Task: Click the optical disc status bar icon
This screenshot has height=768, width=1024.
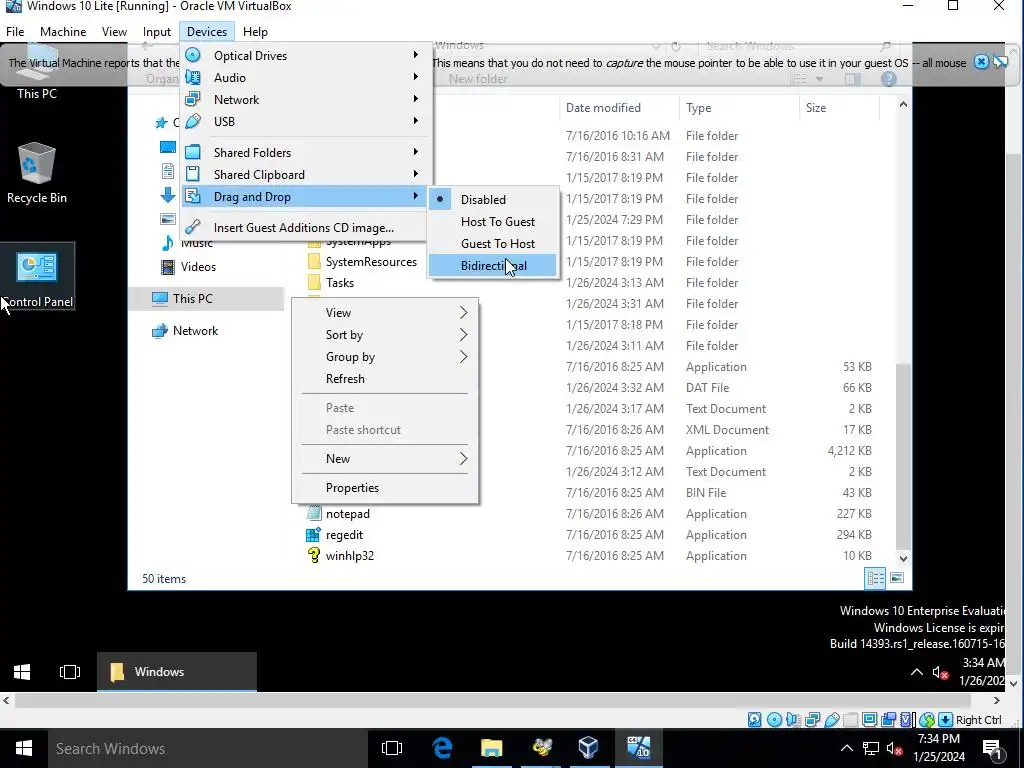Action: tap(774, 720)
